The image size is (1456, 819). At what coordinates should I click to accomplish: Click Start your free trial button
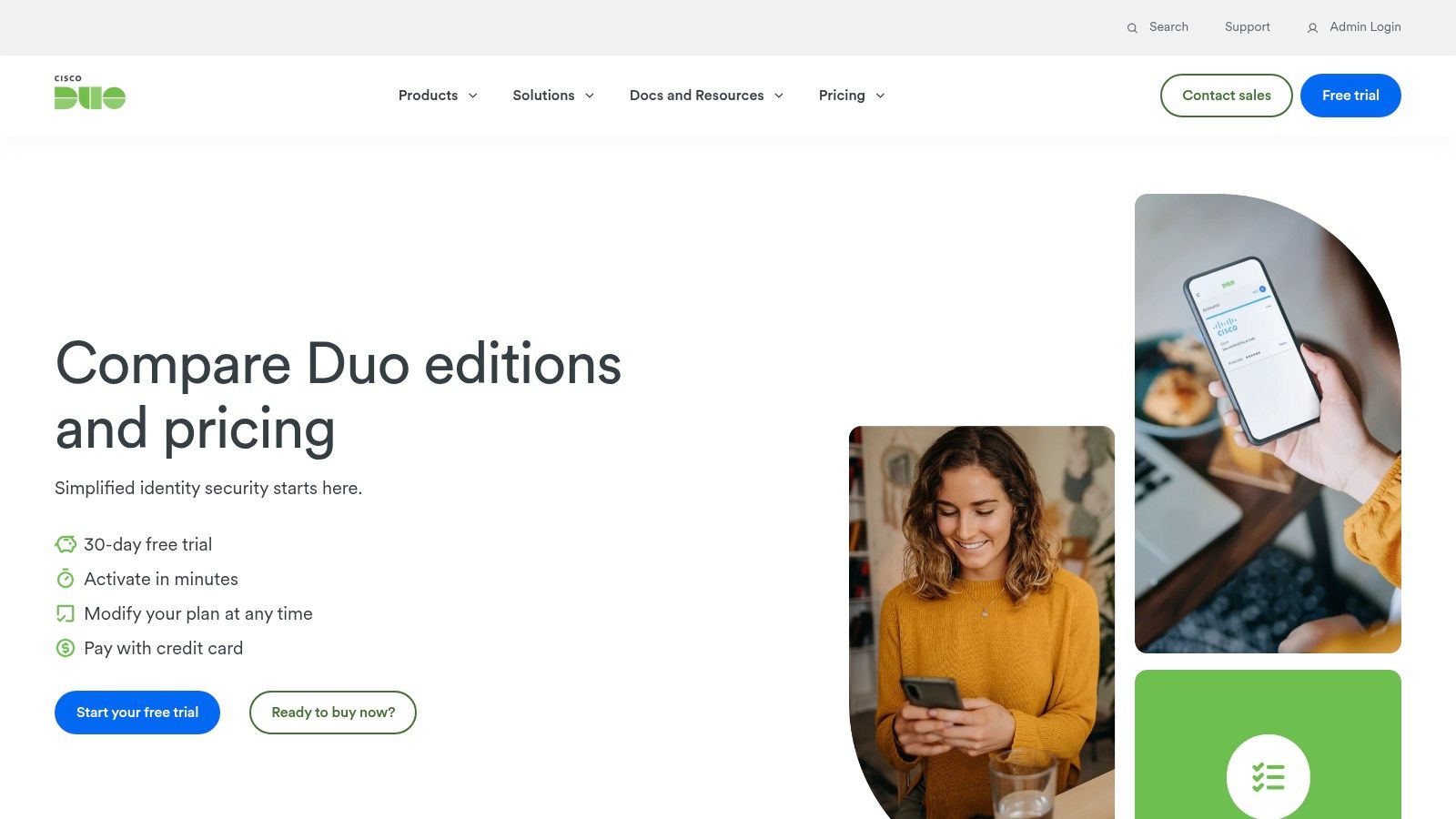point(137,713)
